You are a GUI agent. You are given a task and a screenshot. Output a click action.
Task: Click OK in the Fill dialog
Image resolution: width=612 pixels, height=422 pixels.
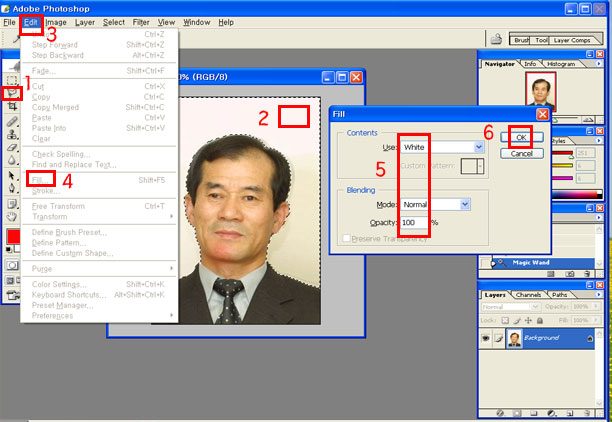click(x=521, y=137)
